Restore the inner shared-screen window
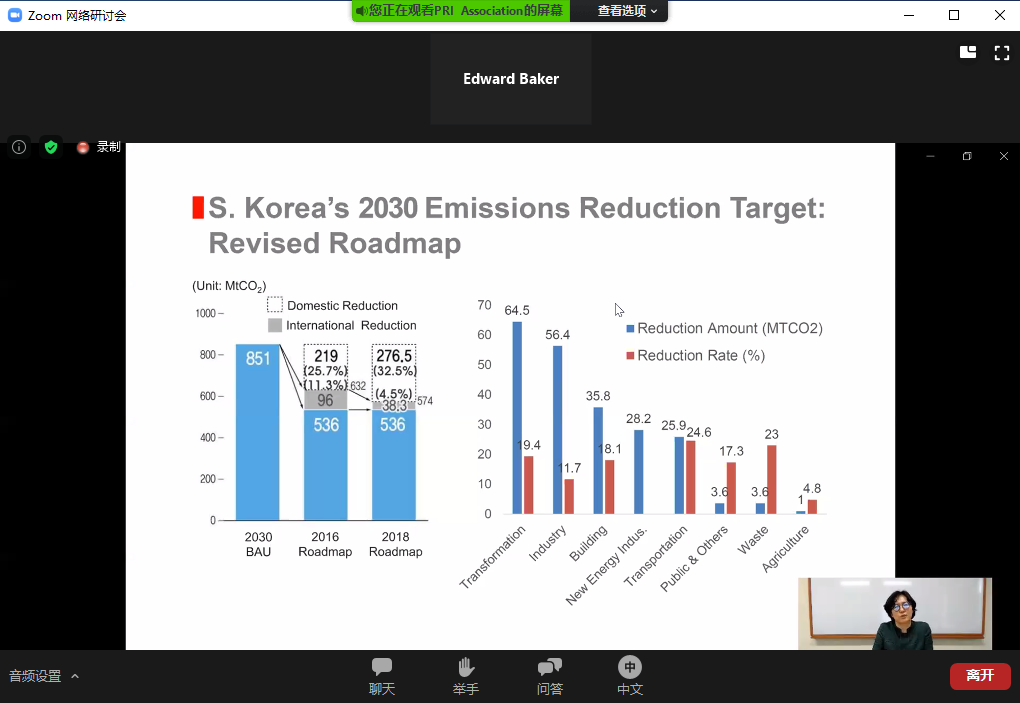Viewport: 1020px width, 703px height. (967, 157)
